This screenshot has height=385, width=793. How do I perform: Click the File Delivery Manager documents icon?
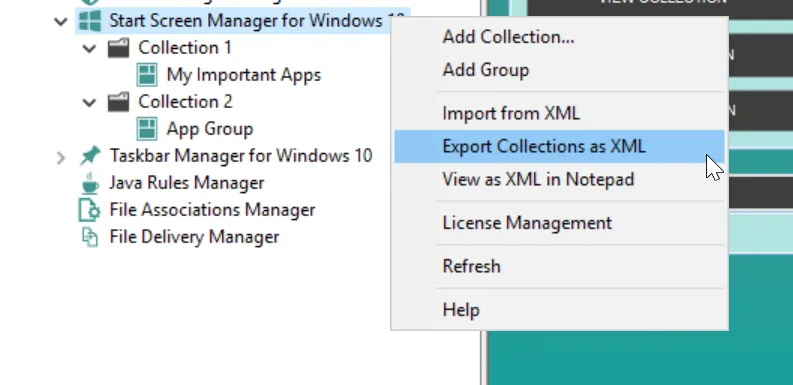pos(90,237)
